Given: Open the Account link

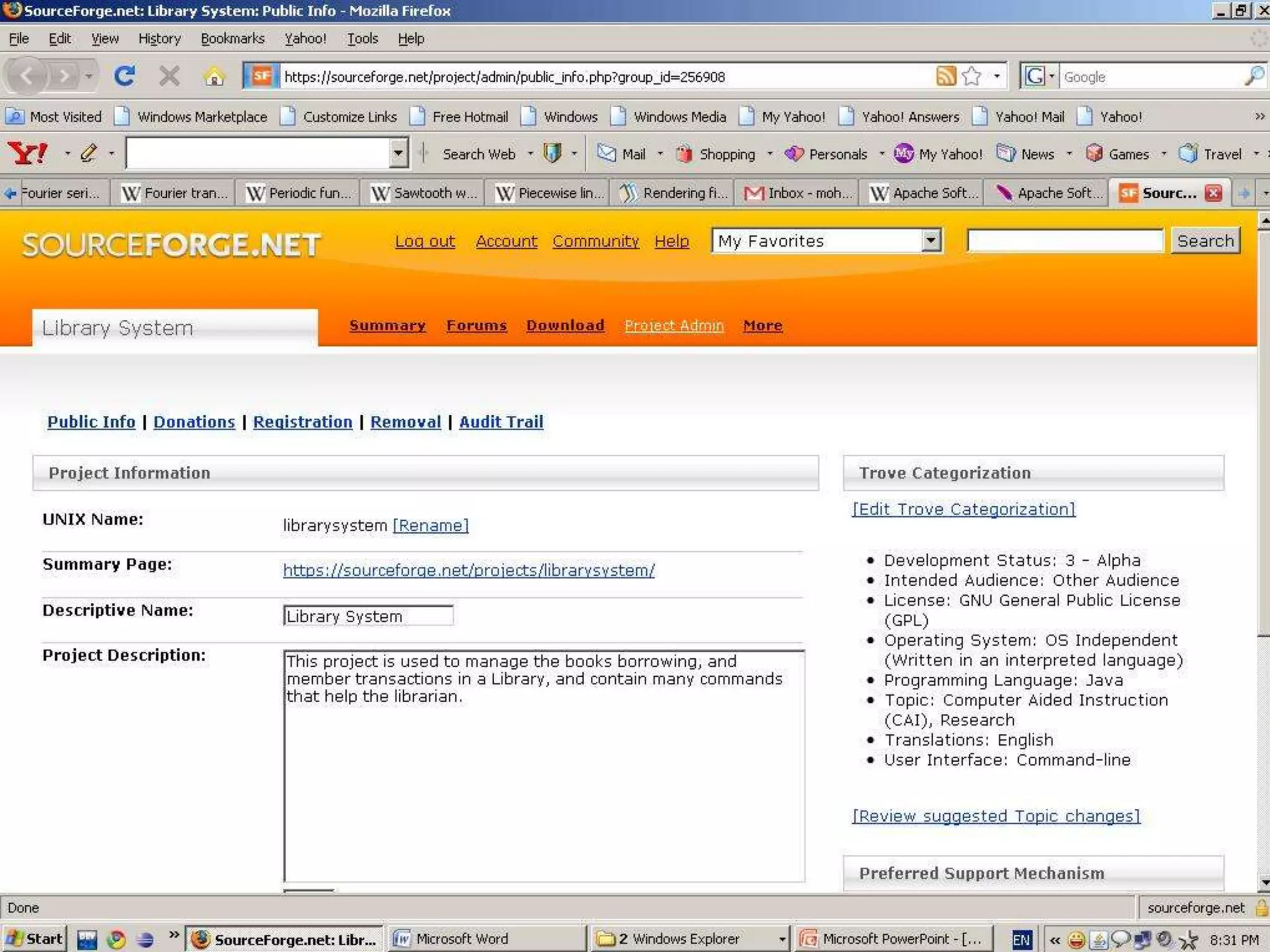Looking at the screenshot, I should [507, 241].
